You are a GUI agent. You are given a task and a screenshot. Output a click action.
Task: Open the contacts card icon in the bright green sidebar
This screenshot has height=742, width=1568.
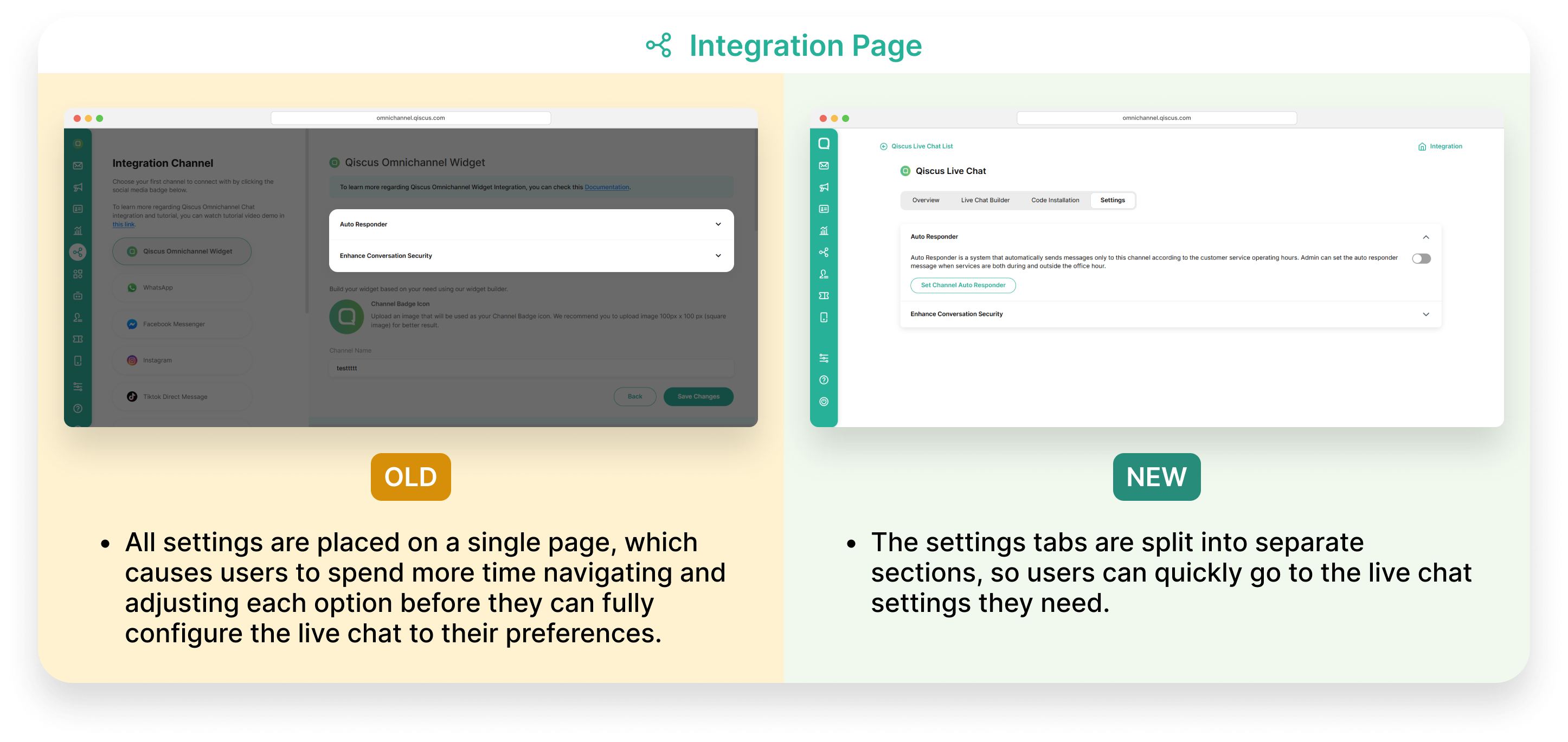coord(824,209)
